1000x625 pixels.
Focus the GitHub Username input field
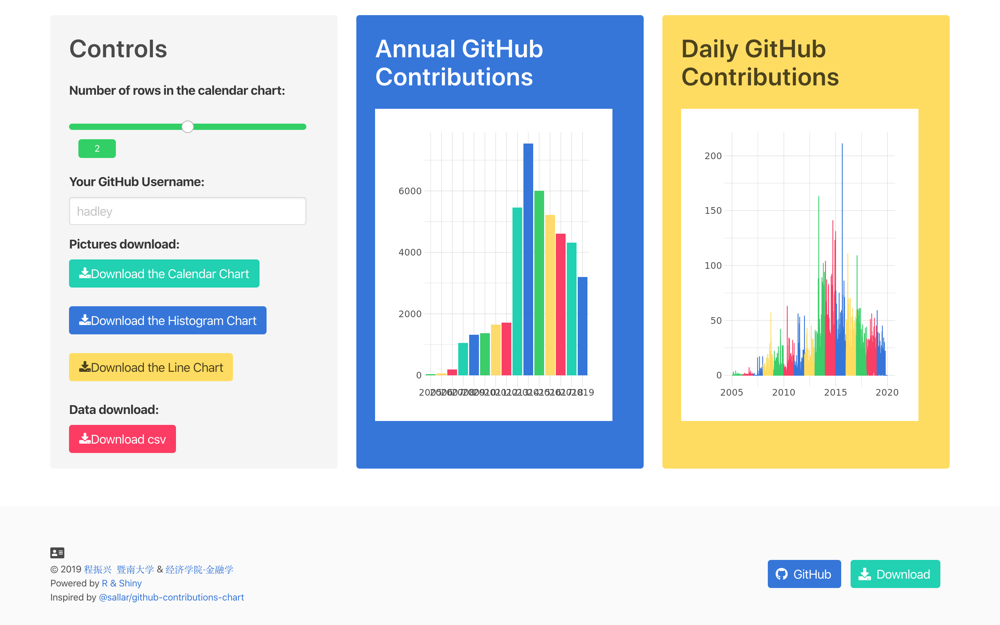(188, 211)
